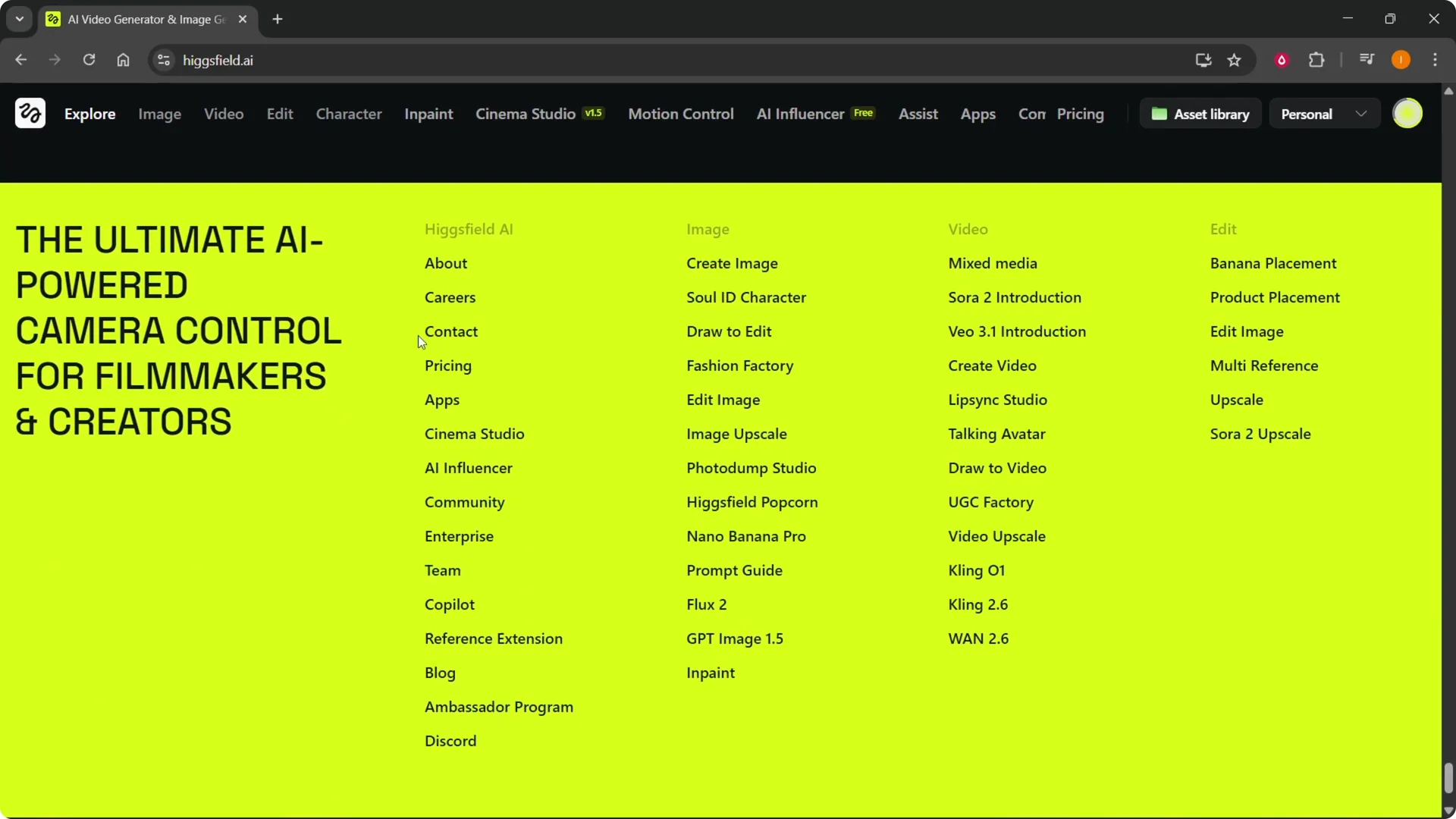Open the Ambassador Program link

tap(499, 706)
